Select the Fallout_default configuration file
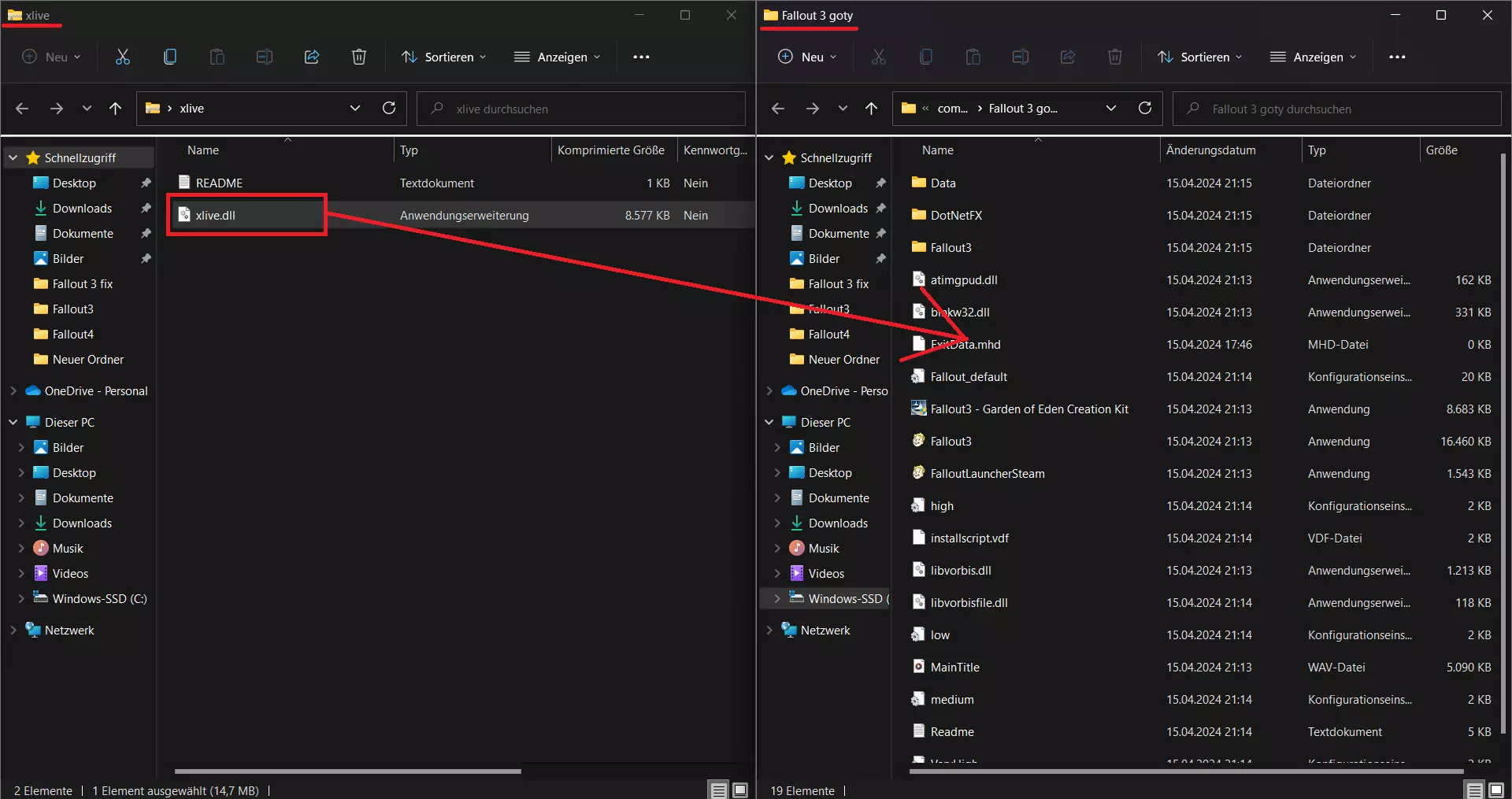The image size is (1512, 799). click(x=959, y=376)
